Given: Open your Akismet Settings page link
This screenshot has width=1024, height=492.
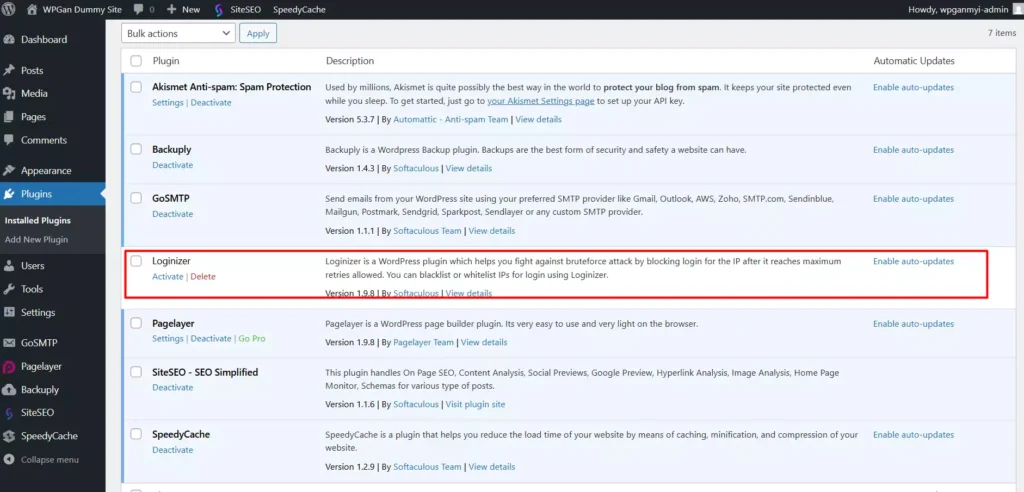Looking at the screenshot, I should [541, 101].
